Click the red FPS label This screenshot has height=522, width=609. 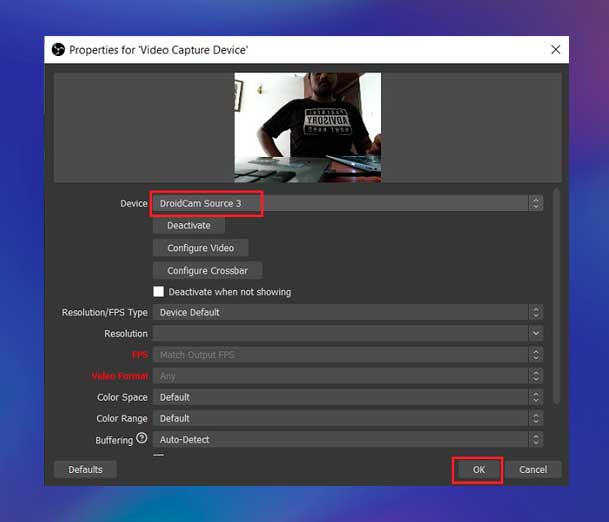(140, 355)
